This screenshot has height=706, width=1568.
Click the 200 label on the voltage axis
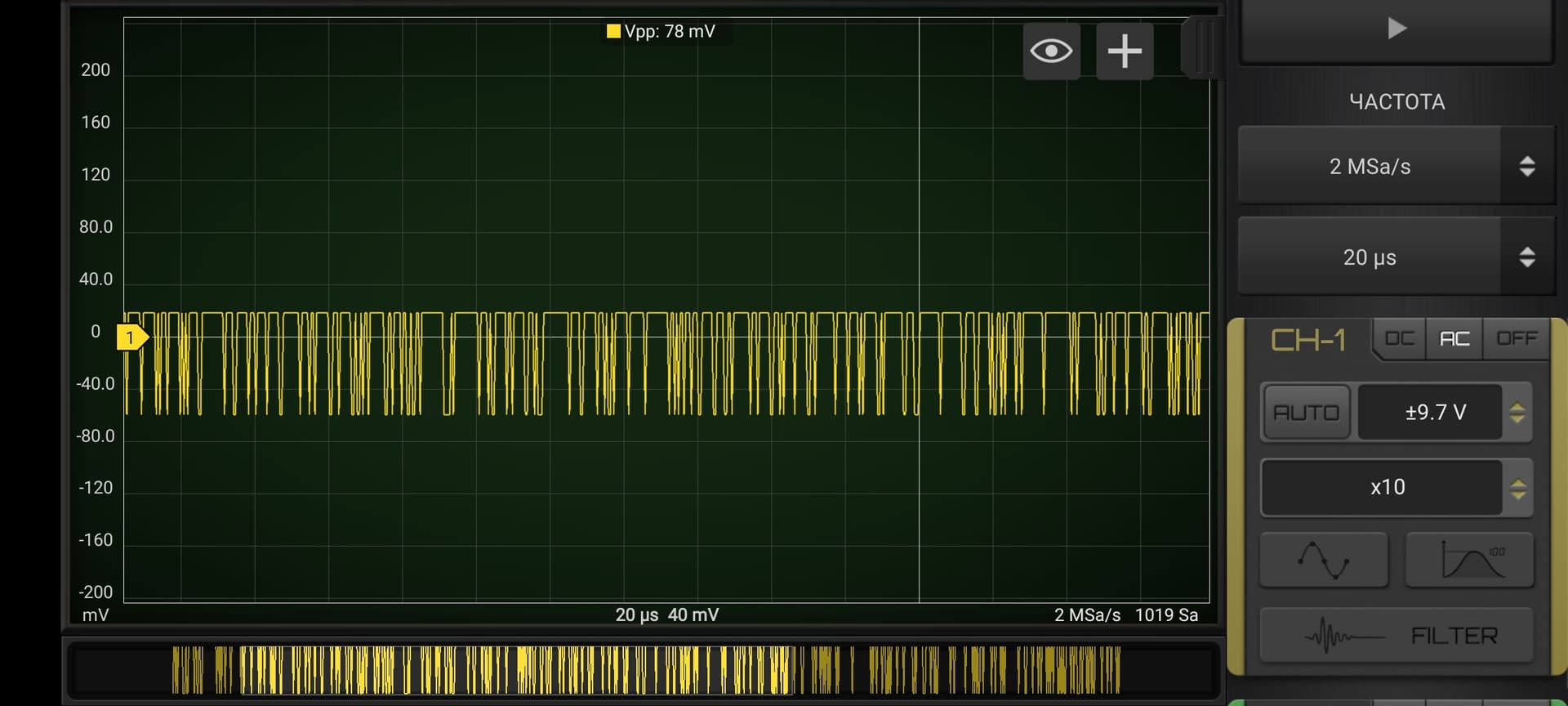[x=96, y=70]
